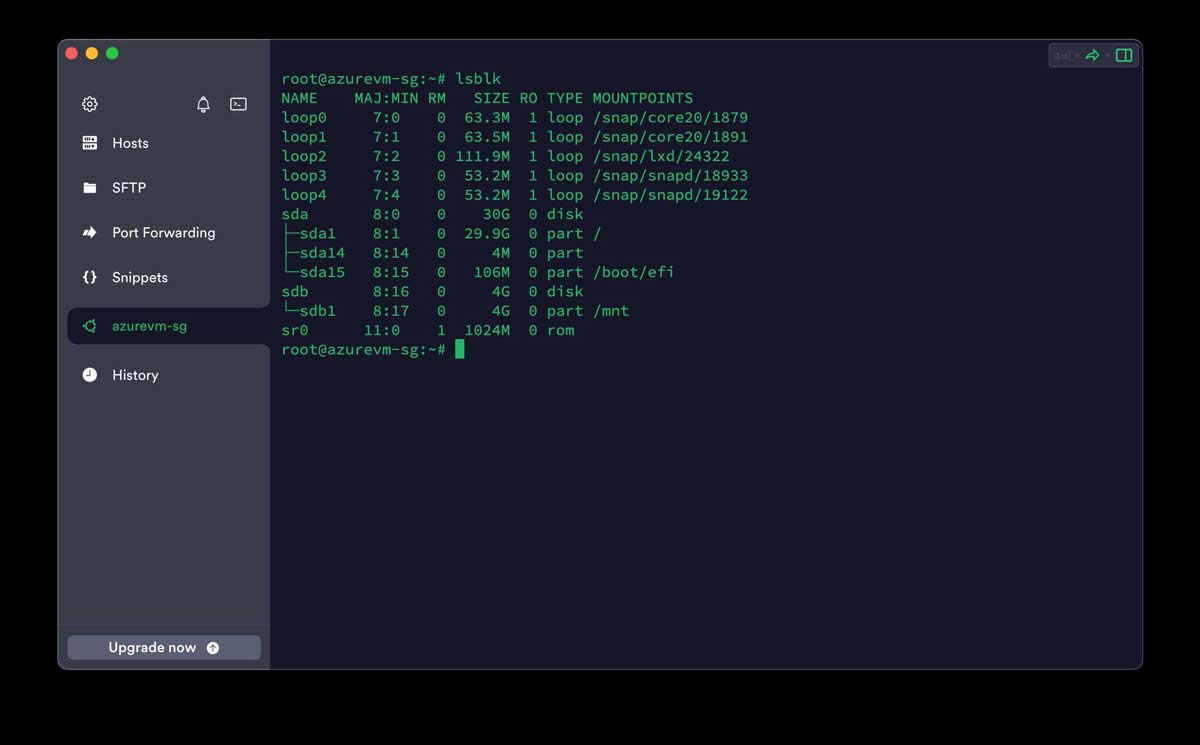Click the SFTP folder icon
The width and height of the screenshot is (1200, 745).
click(x=90, y=188)
